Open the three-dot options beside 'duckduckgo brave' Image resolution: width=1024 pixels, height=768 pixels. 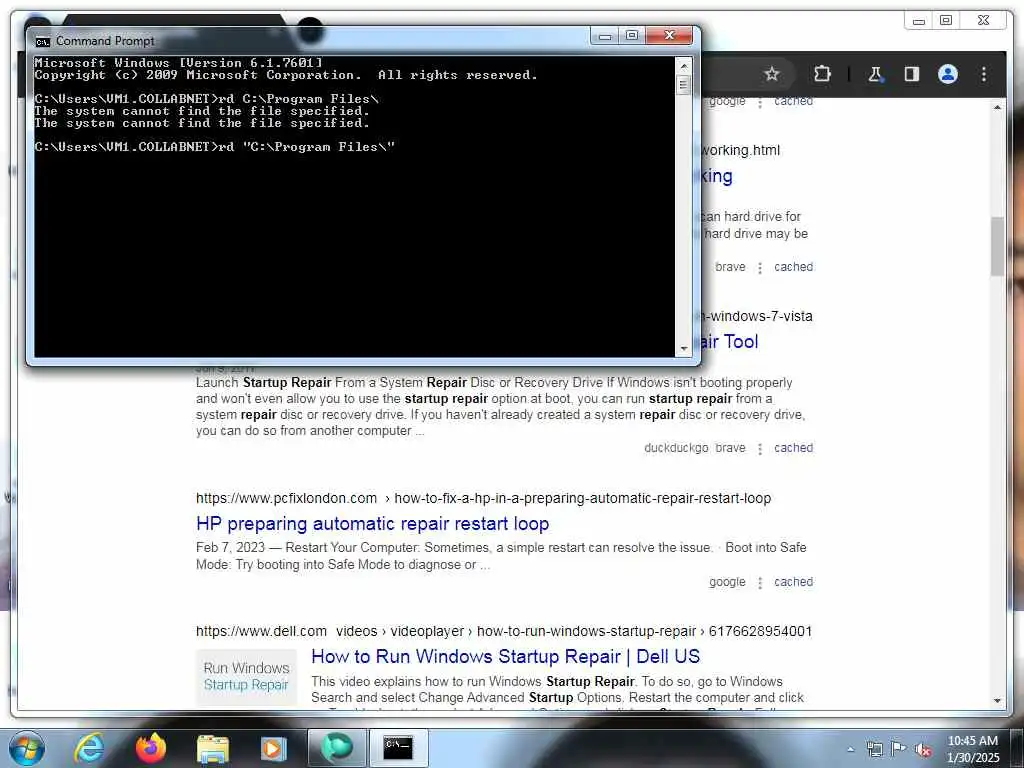click(x=760, y=449)
